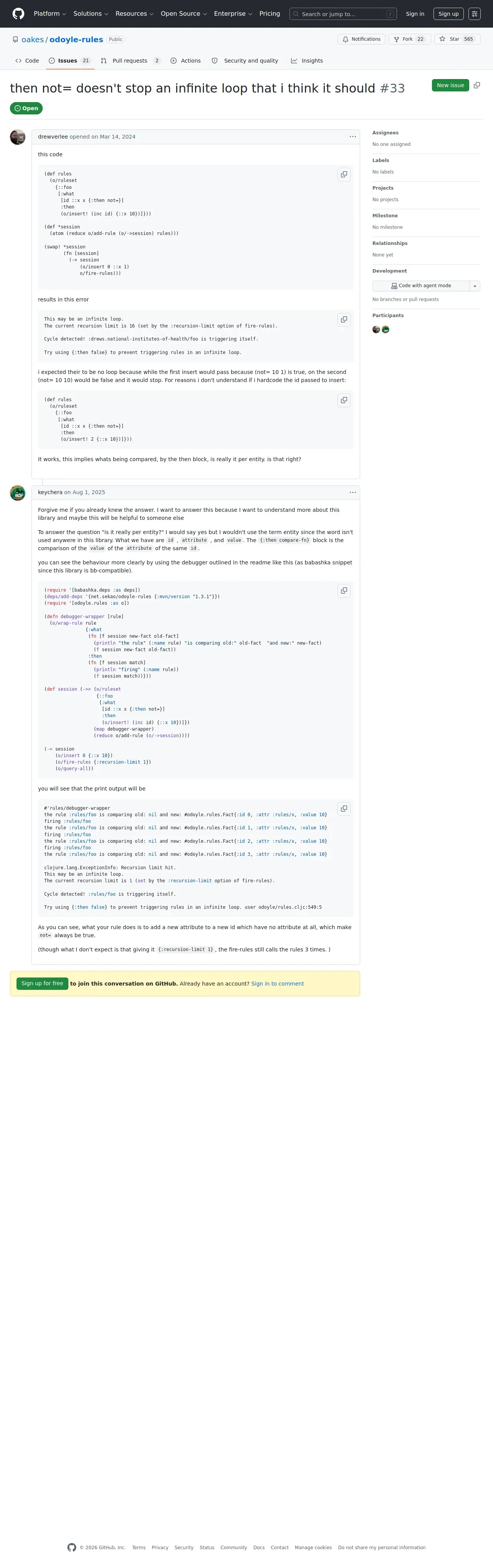This screenshot has height=1568, width=493.
Task: Click the Sign in link
Action: click(x=415, y=14)
